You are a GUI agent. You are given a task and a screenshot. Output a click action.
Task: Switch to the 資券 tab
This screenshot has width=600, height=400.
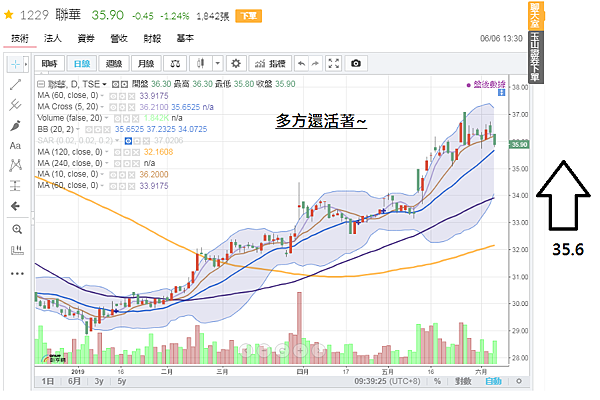pos(86,38)
